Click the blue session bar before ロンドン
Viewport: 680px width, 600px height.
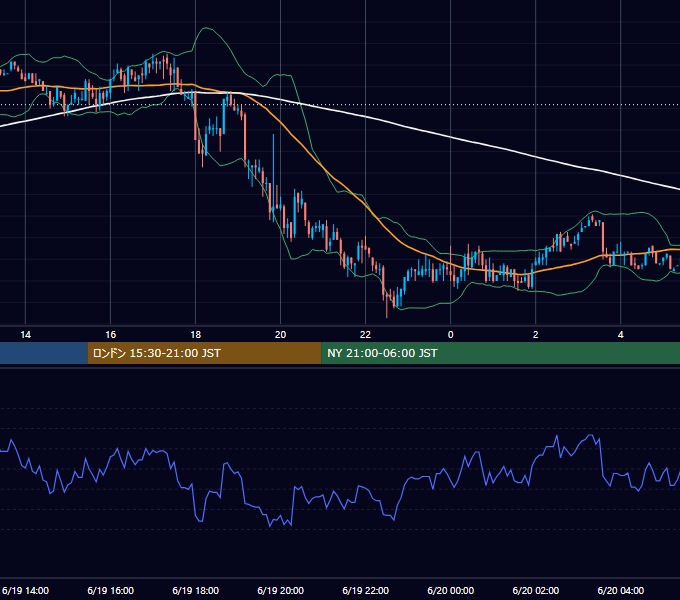43,353
